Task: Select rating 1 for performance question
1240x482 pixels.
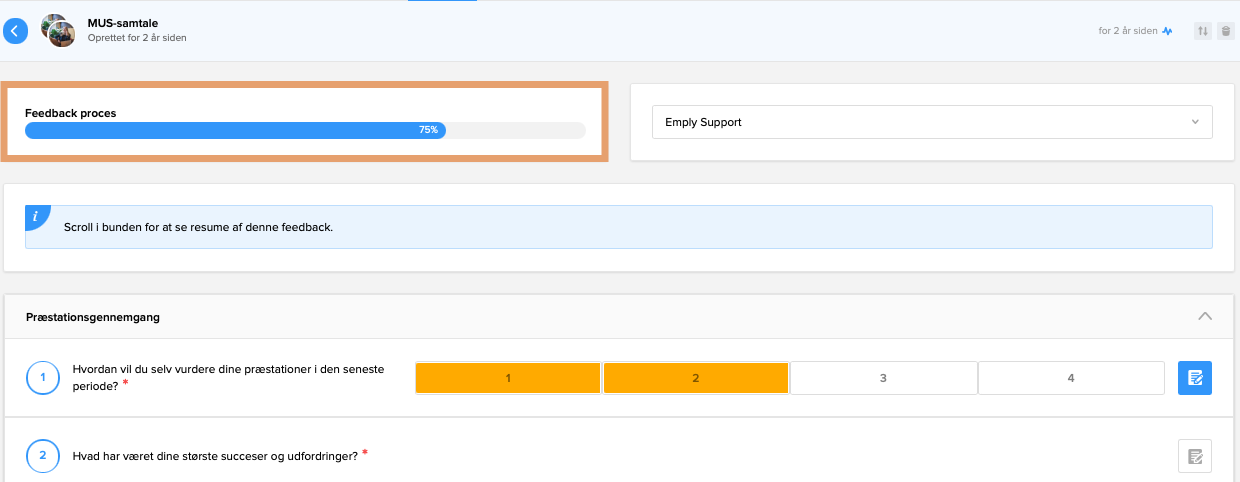Action: point(508,378)
